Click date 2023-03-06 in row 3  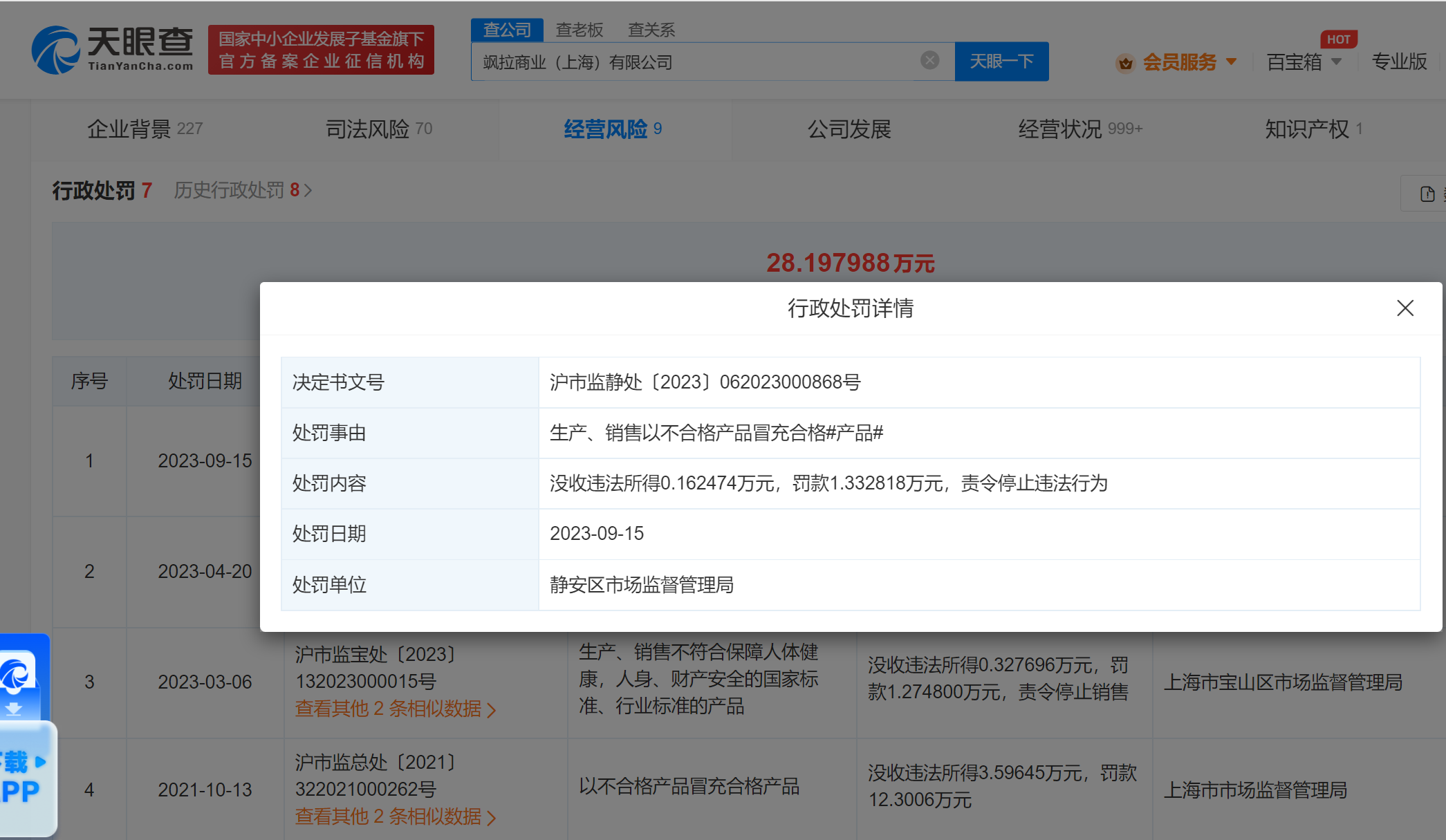(205, 682)
